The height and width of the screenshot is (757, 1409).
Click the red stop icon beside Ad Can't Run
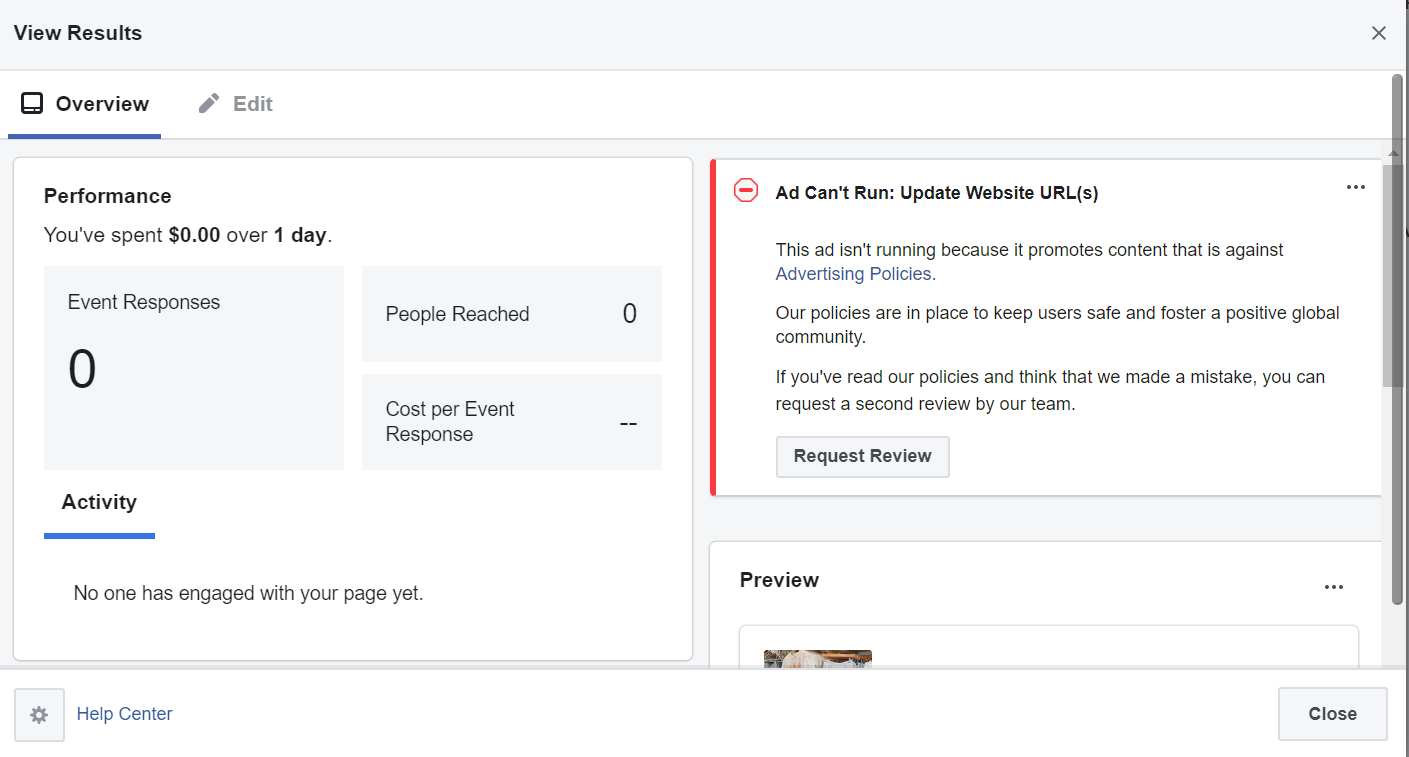(x=746, y=190)
